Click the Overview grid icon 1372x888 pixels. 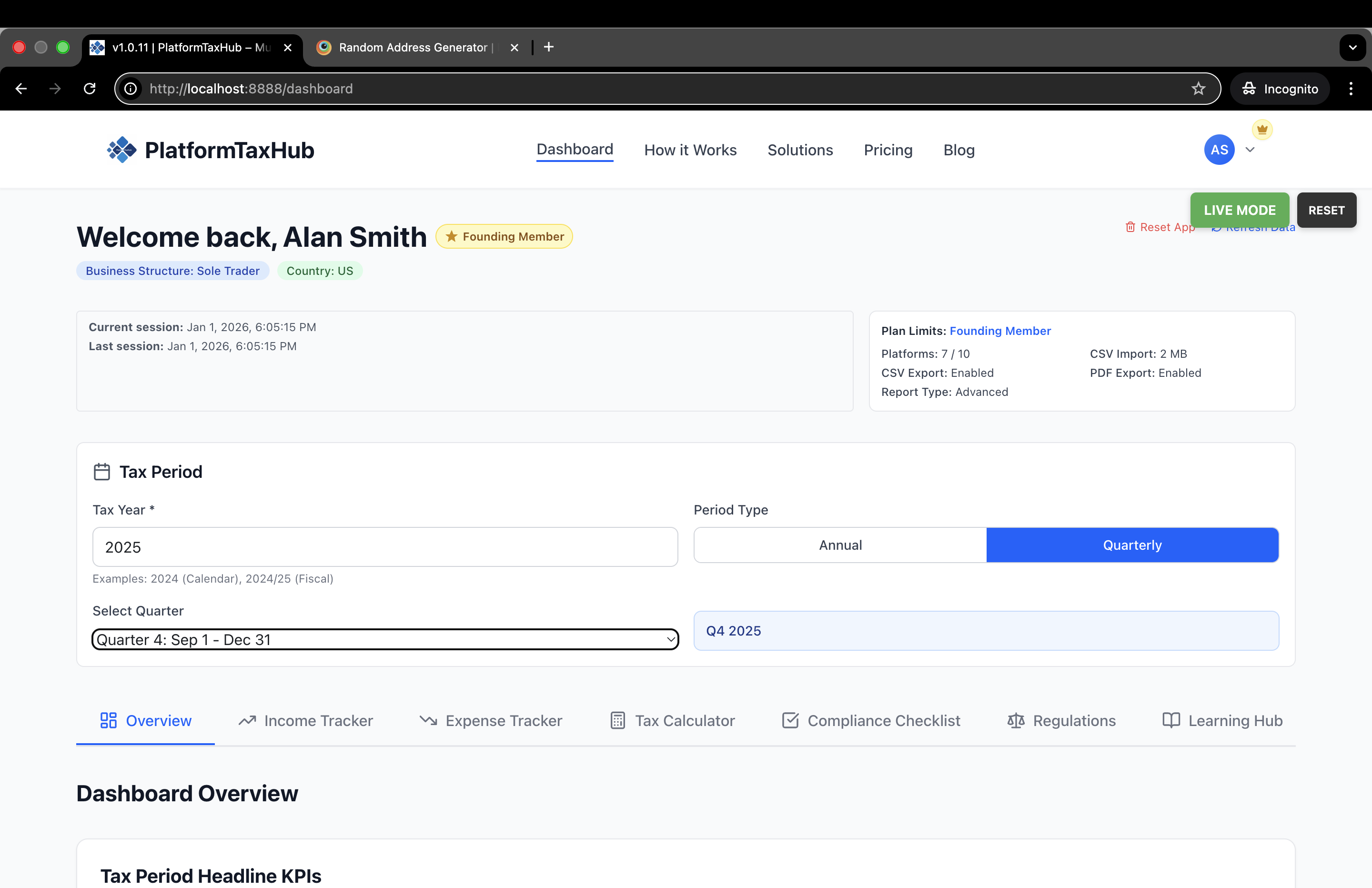[108, 720]
